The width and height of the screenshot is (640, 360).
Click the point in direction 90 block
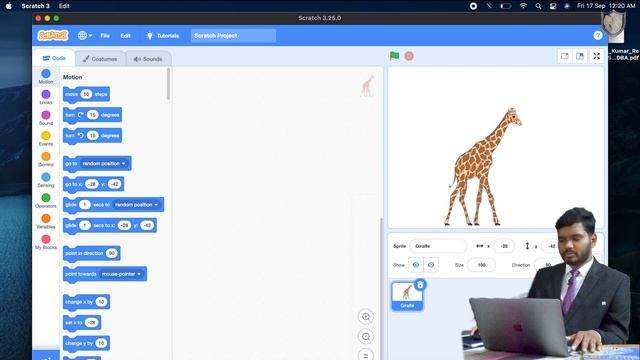[x=91, y=253]
